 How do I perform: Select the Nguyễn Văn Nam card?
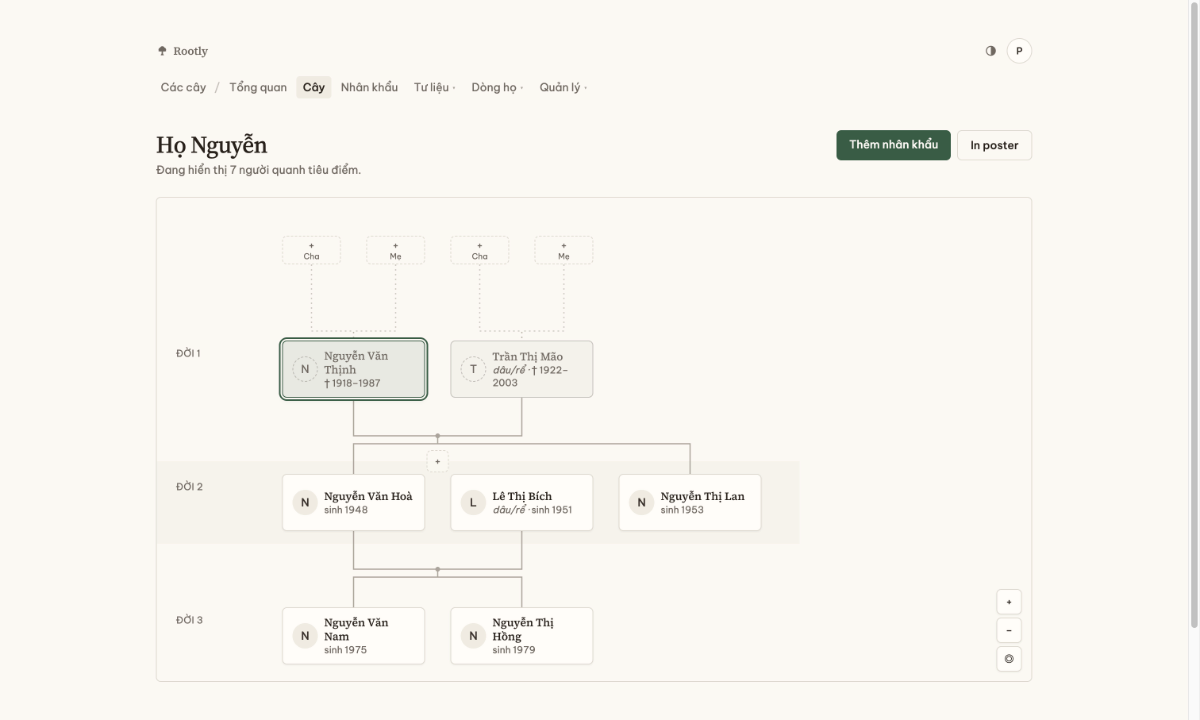click(353, 636)
